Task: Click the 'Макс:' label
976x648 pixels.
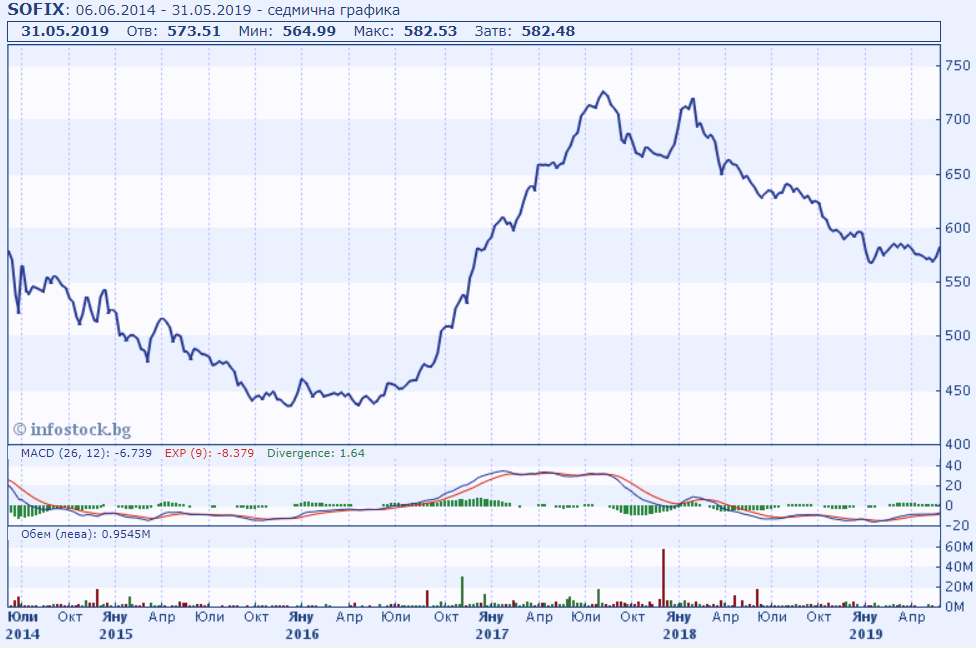Action: (x=373, y=31)
